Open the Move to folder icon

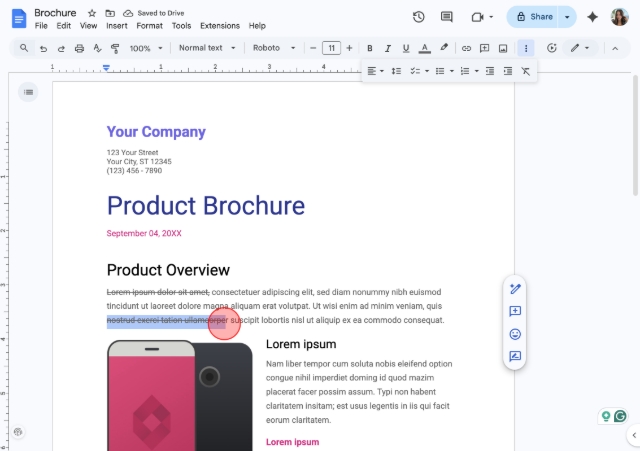pyautogui.click(x=110, y=13)
